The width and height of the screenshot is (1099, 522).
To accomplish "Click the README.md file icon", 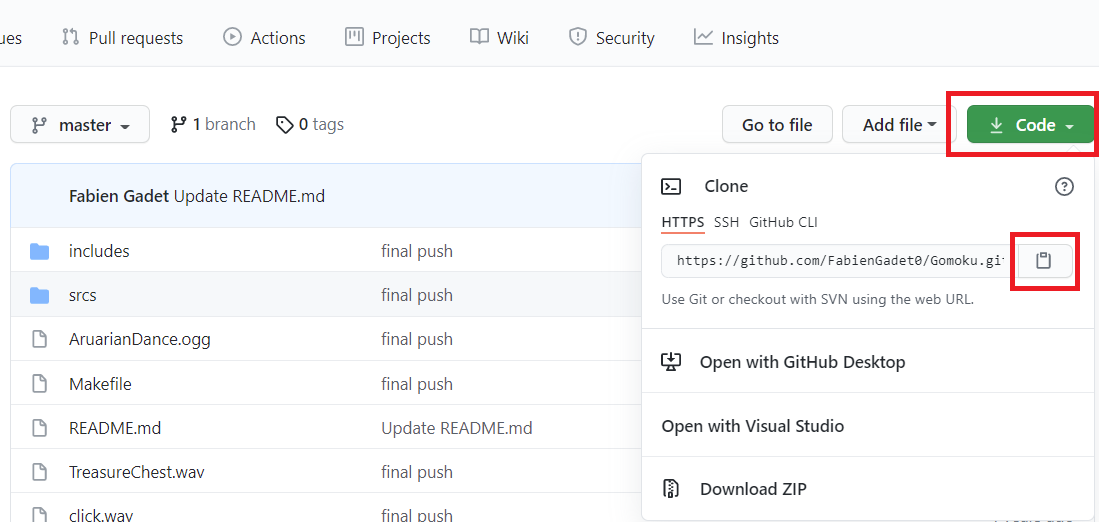I will point(40,427).
